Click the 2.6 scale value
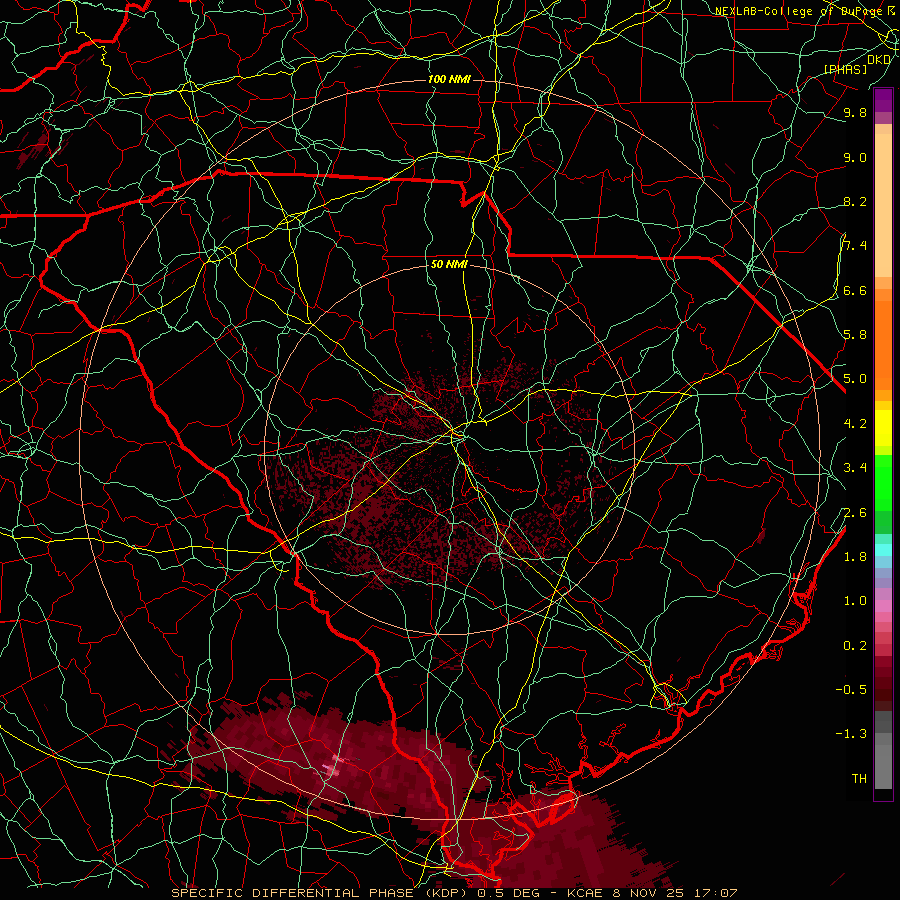Screen dimensions: 900x900 [855, 513]
